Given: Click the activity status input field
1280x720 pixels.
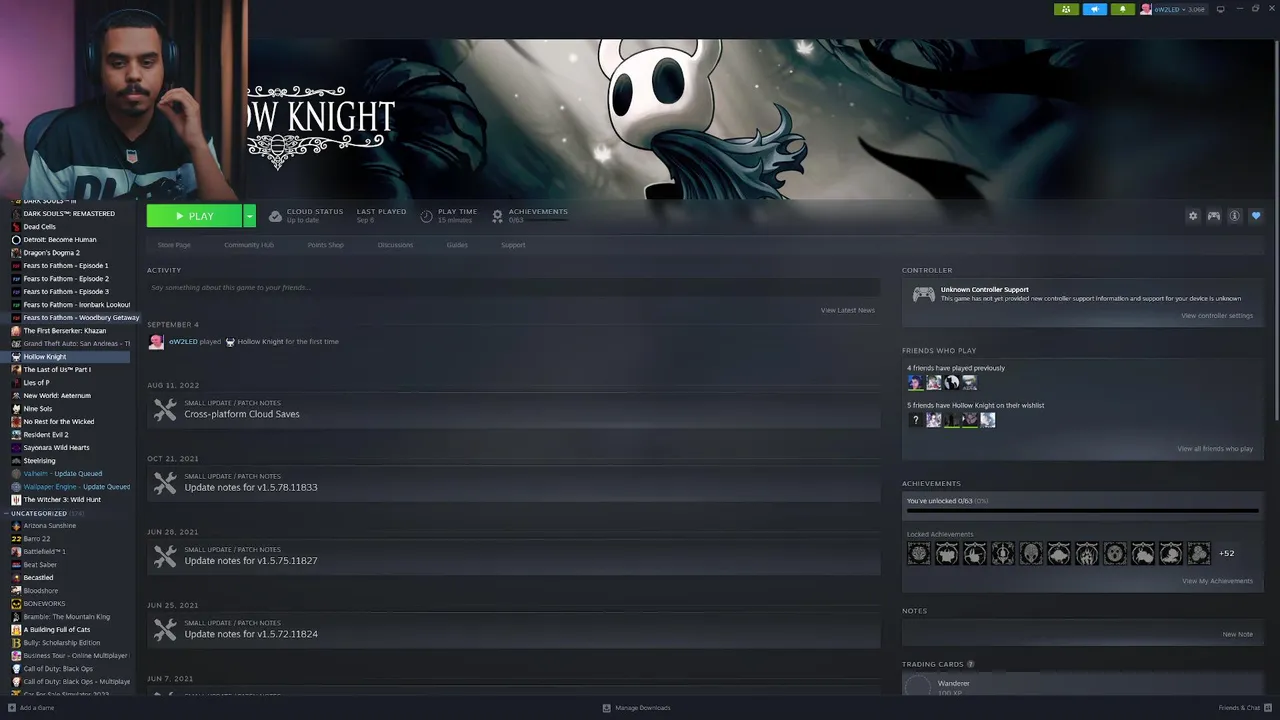Looking at the screenshot, I should coord(513,288).
